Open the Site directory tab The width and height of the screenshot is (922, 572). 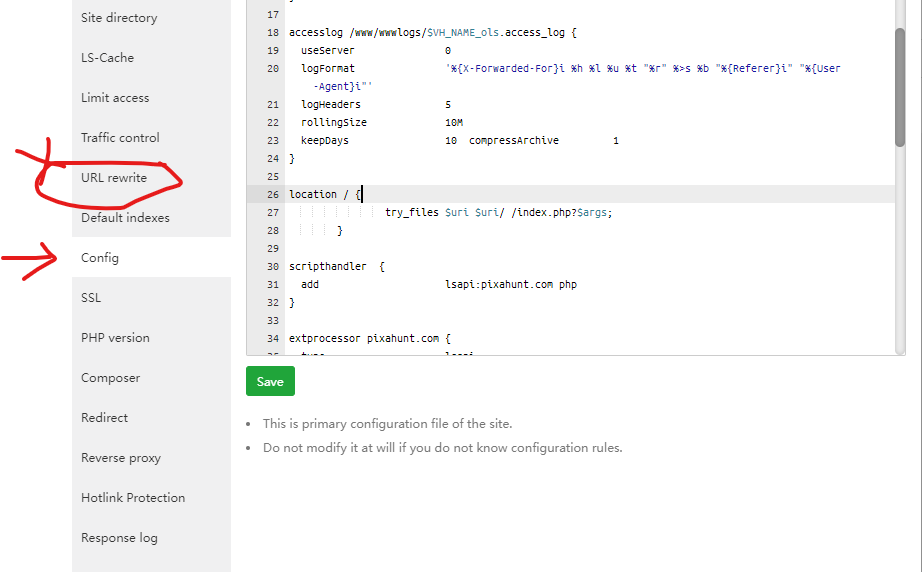pos(119,18)
